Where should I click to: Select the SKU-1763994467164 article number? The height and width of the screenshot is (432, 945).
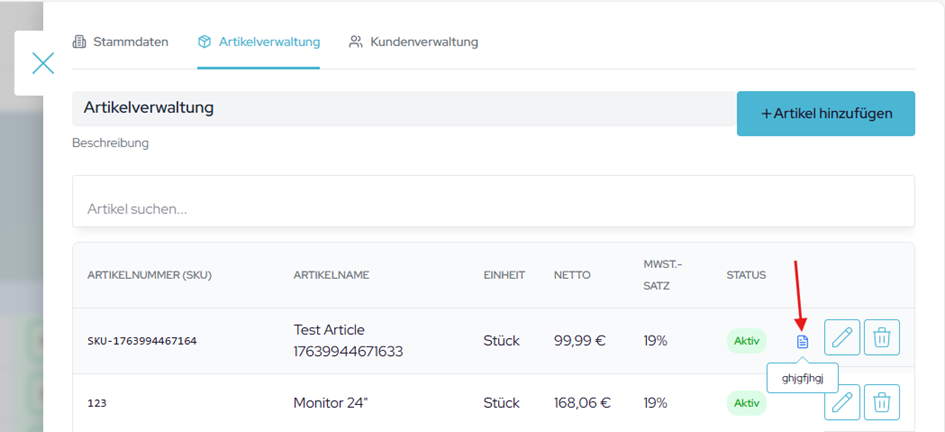[x=142, y=341]
